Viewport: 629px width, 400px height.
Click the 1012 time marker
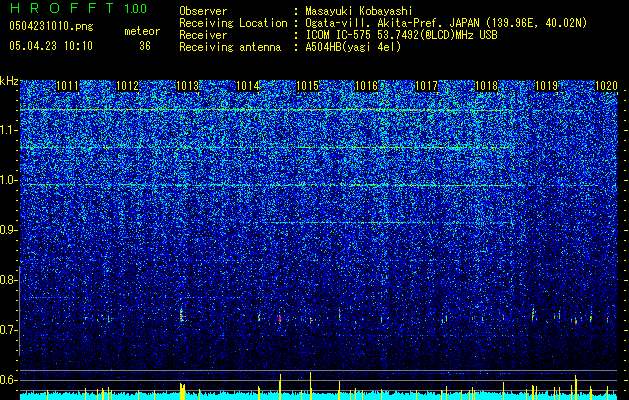[128, 86]
